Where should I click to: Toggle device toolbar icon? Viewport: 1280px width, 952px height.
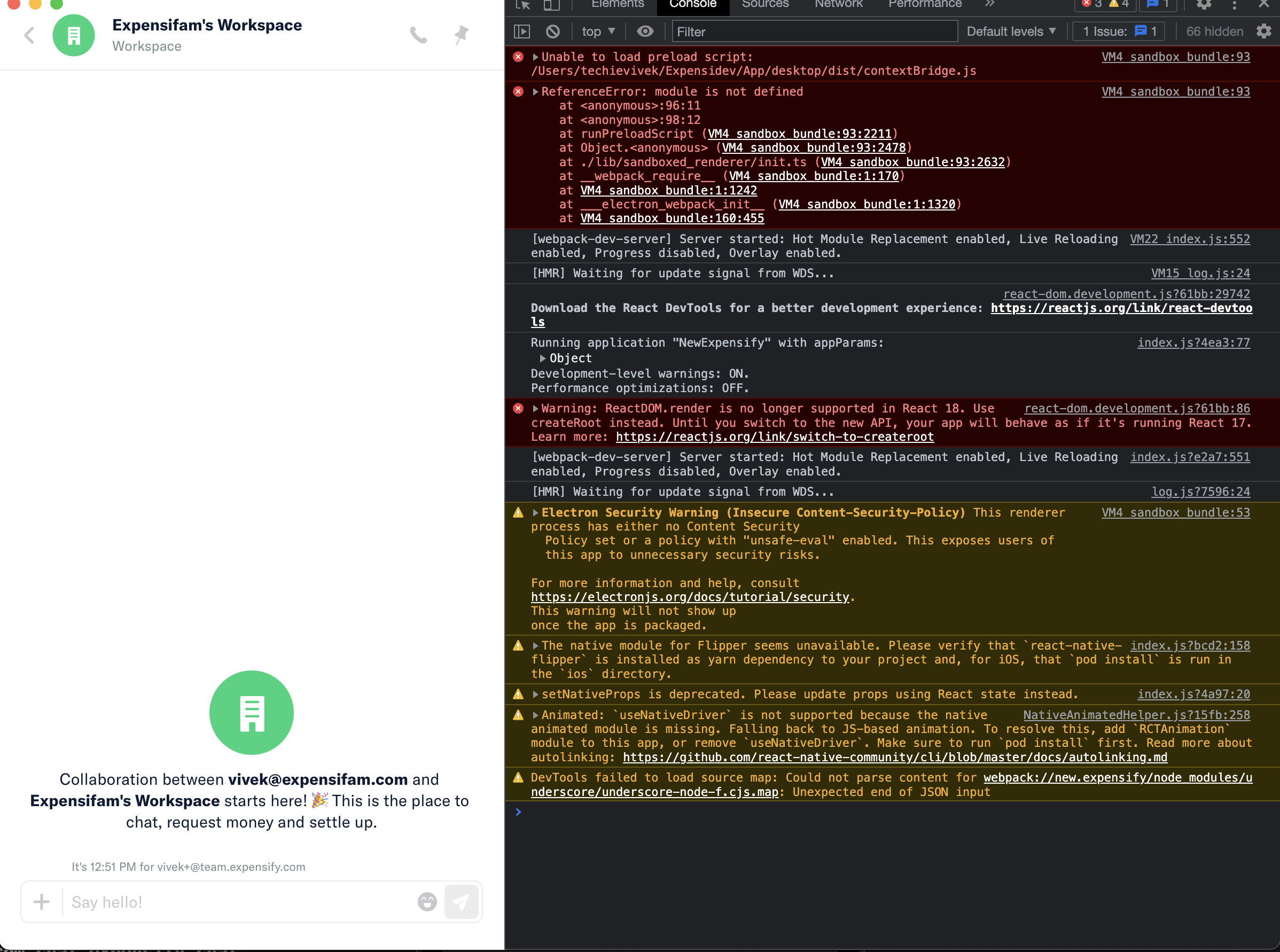click(551, 5)
